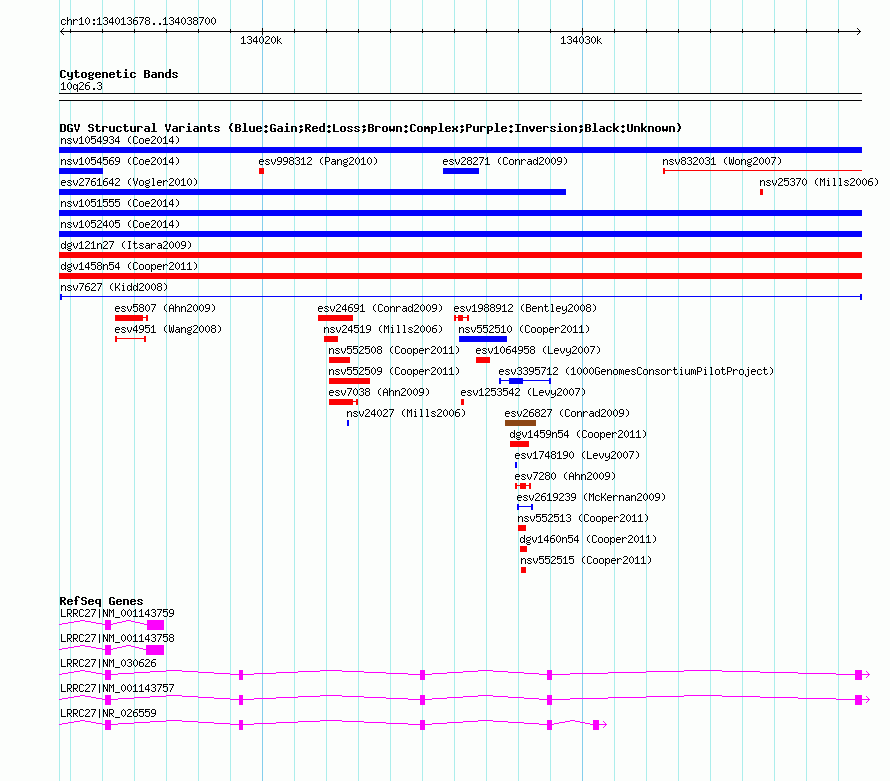
Task: Click the 134020k ruler label
Action: click(261, 40)
